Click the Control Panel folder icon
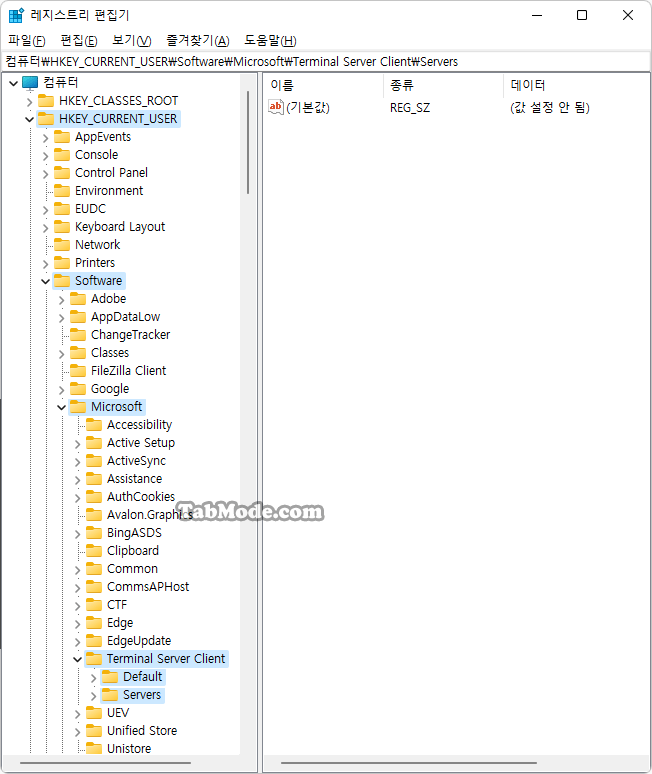This screenshot has height=774, width=652. (x=62, y=173)
